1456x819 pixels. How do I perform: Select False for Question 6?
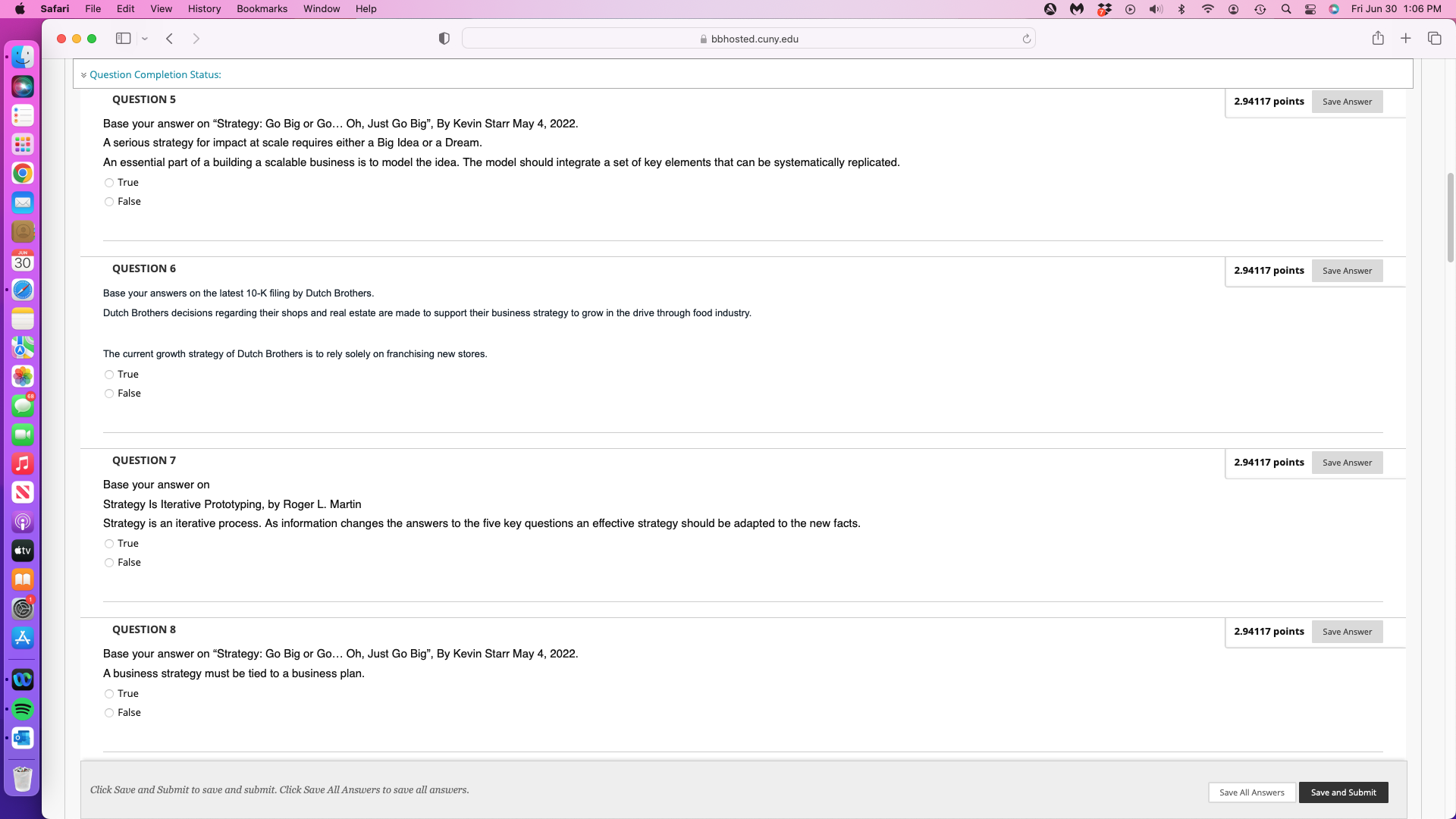[109, 394]
